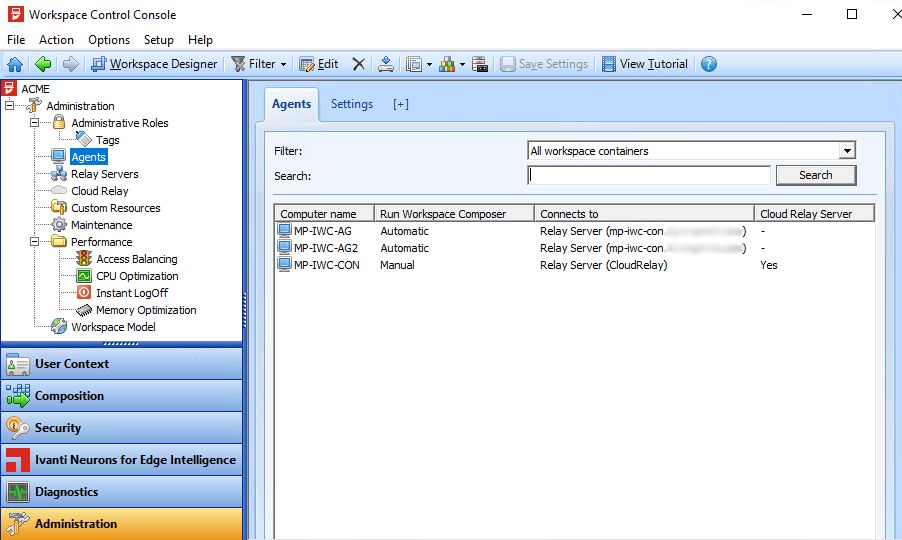Open the Diagnostics section

121,492
